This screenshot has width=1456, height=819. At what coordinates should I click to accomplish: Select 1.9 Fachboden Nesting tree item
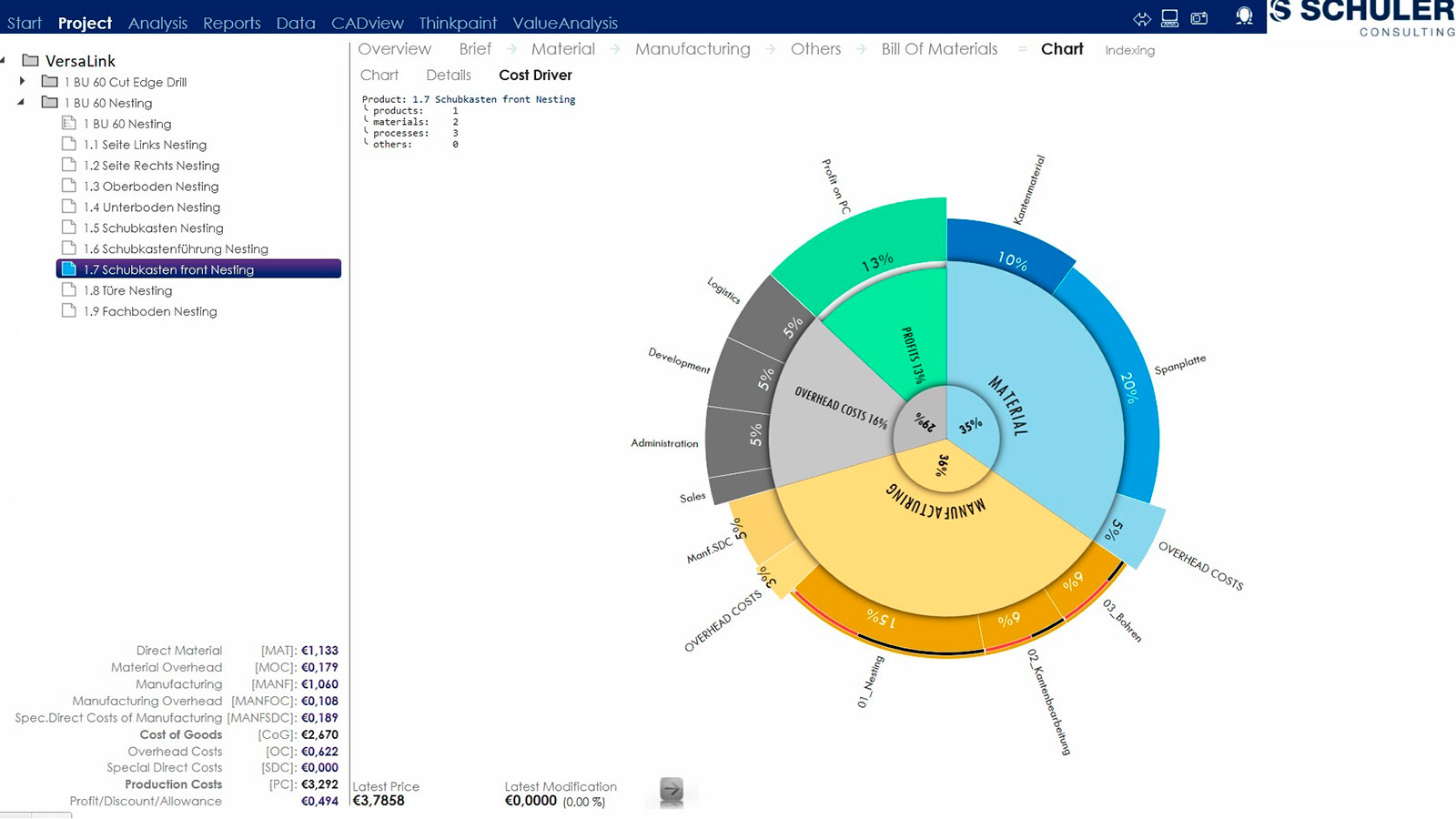tap(150, 311)
